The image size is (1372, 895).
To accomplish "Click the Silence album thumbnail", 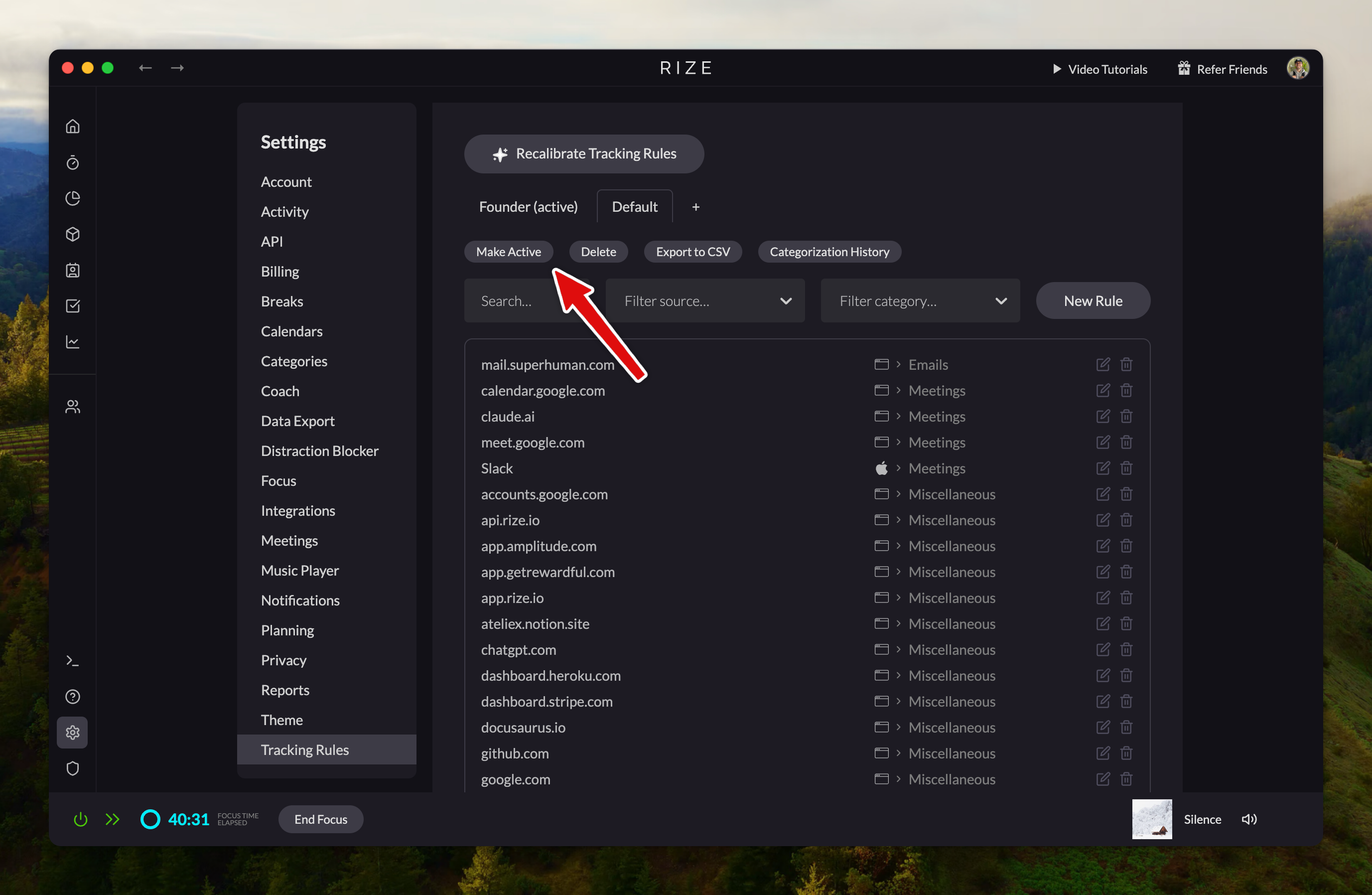I will [1152, 819].
